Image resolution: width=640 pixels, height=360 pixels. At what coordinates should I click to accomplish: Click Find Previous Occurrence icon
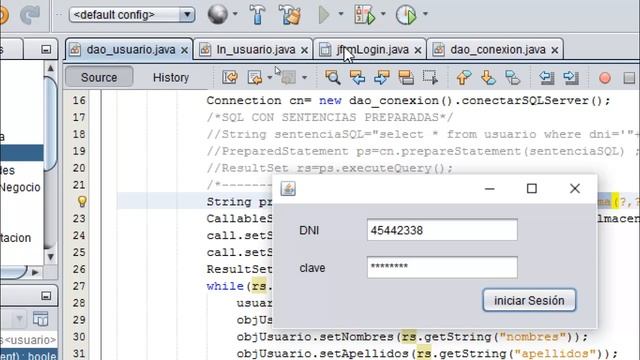click(x=357, y=77)
